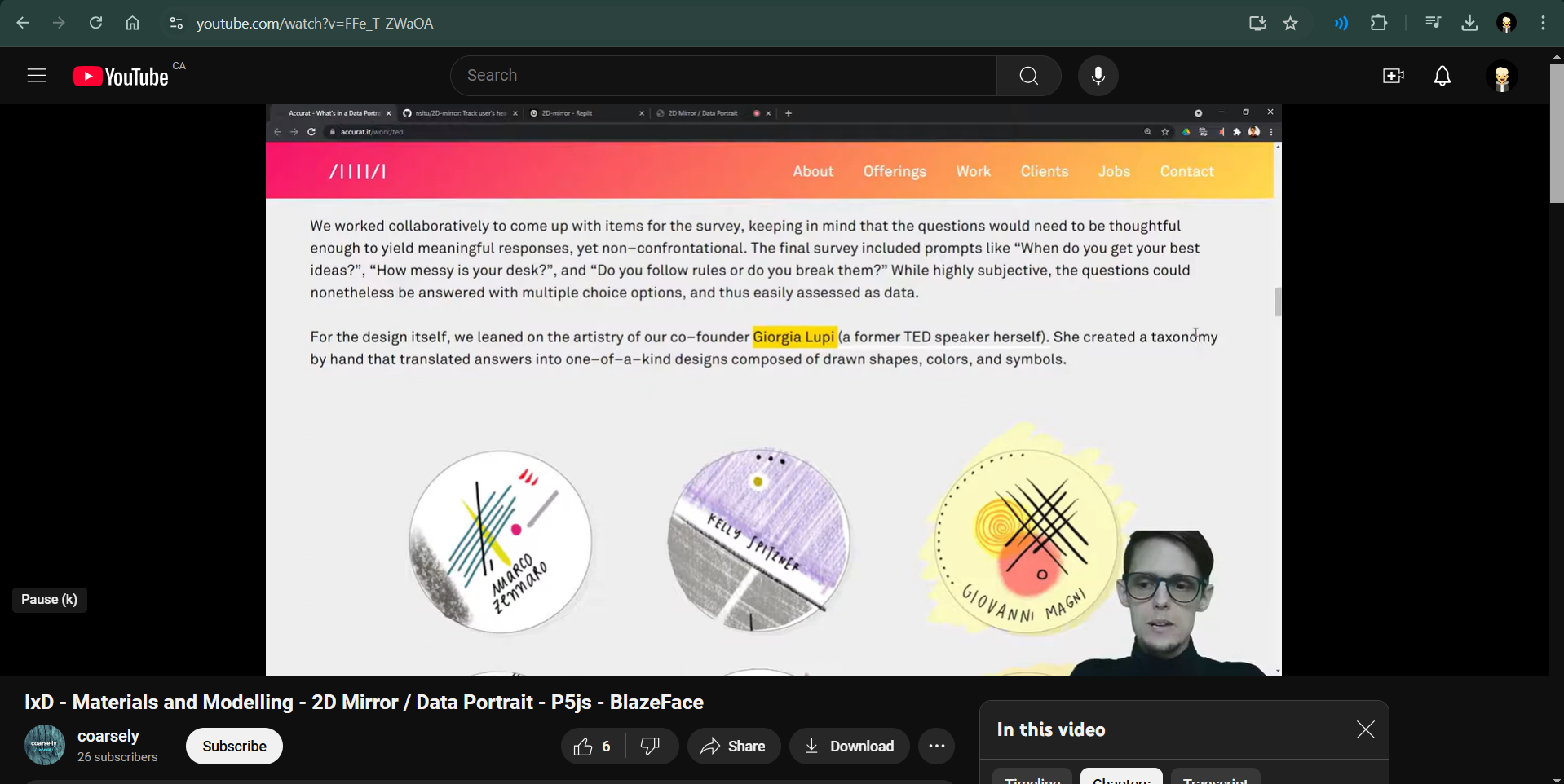Subscribe to the coarsely channel
Image resolution: width=1564 pixels, height=784 pixels.
pyautogui.click(x=234, y=746)
